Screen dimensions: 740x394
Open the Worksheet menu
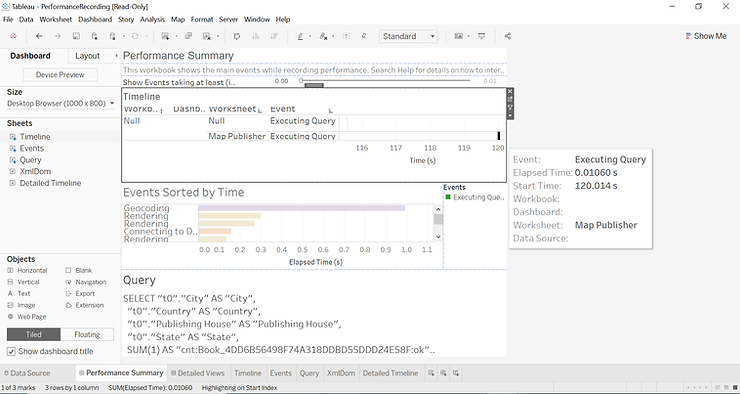[56, 19]
